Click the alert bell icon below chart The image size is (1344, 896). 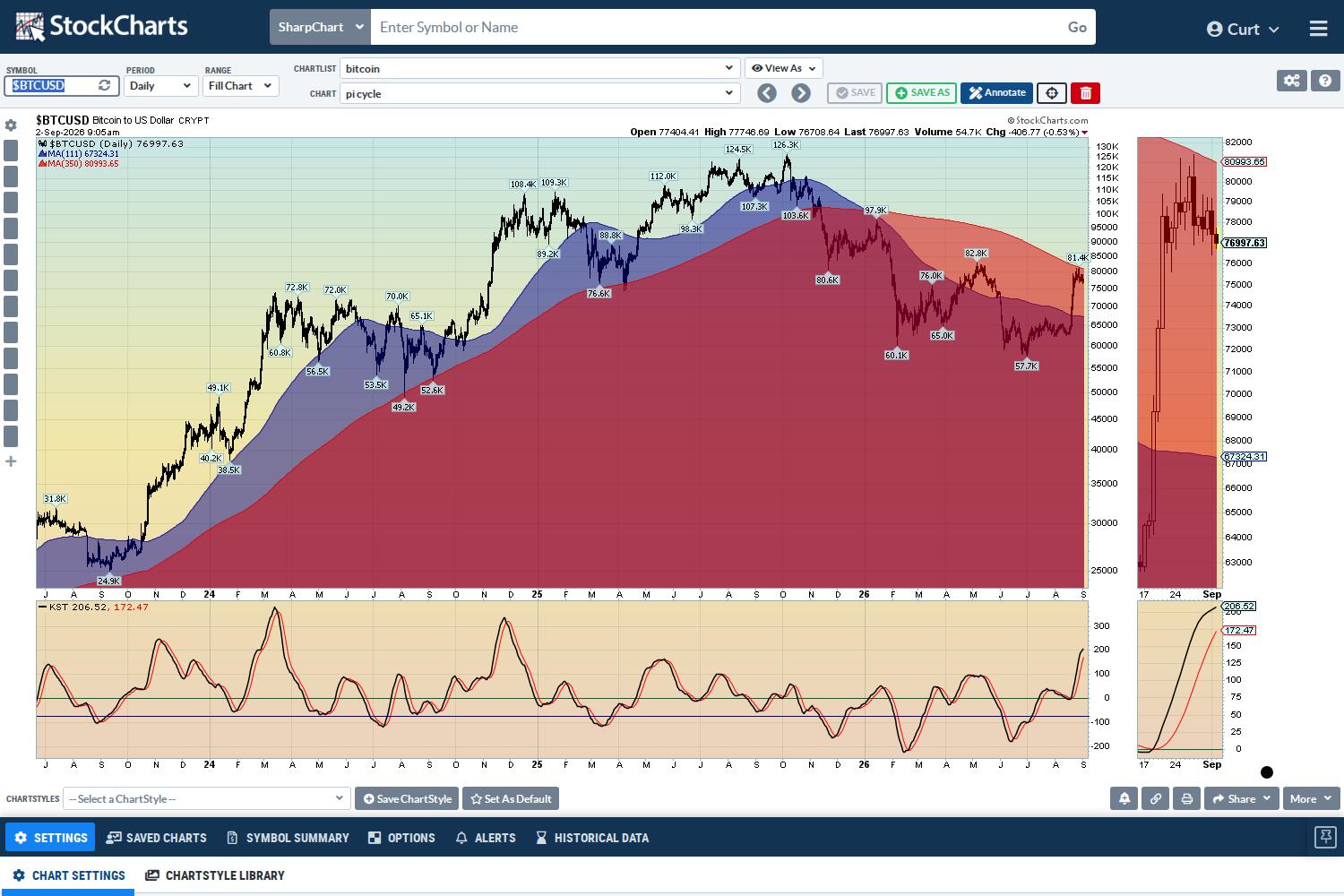1124,798
